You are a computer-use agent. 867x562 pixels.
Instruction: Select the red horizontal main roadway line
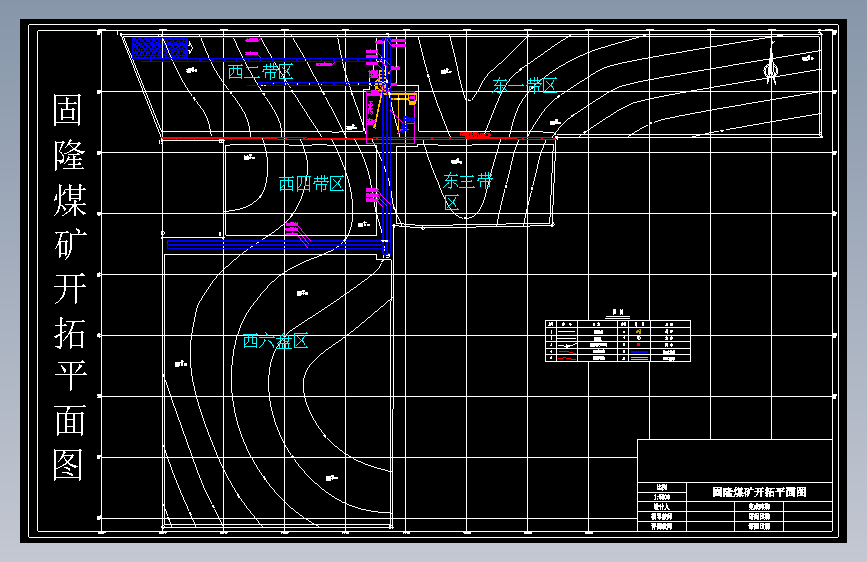pos(358,138)
